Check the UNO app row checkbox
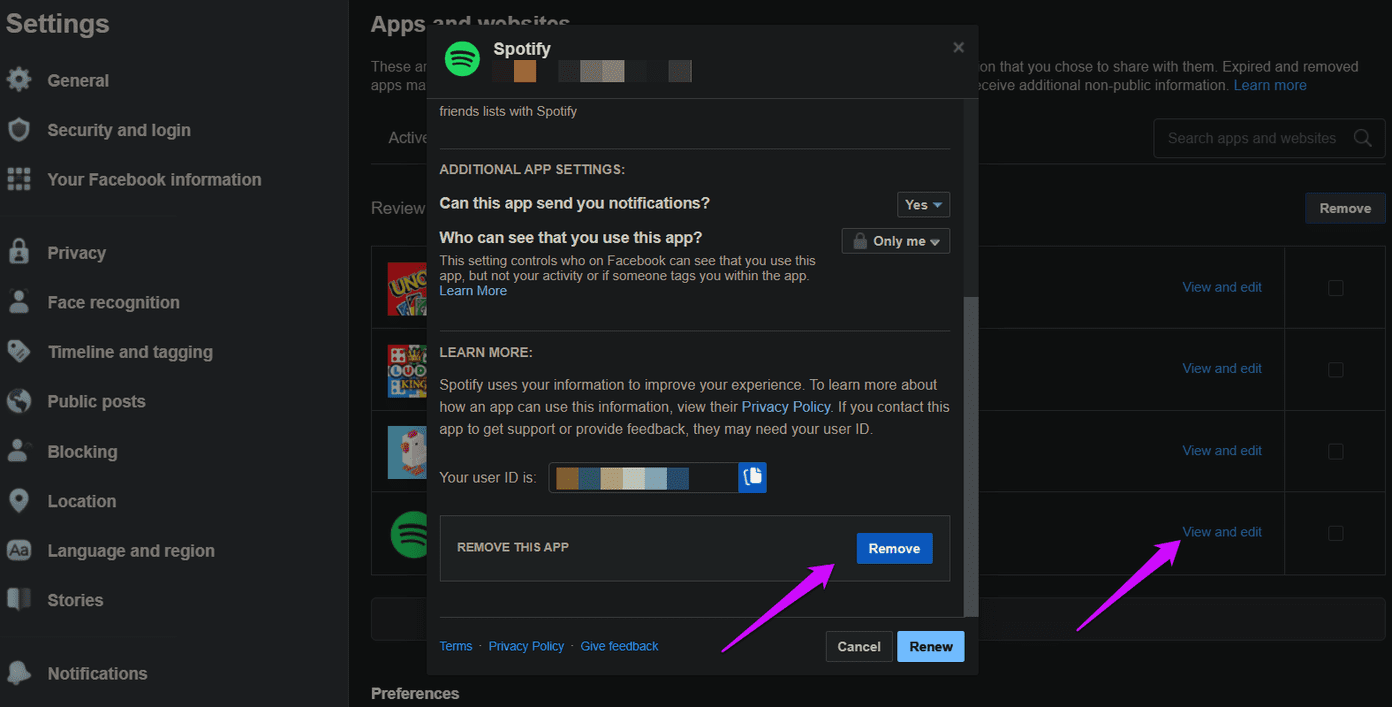Image resolution: width=1392 pixels, height=707 pixels. click(x=1335, y=288)
